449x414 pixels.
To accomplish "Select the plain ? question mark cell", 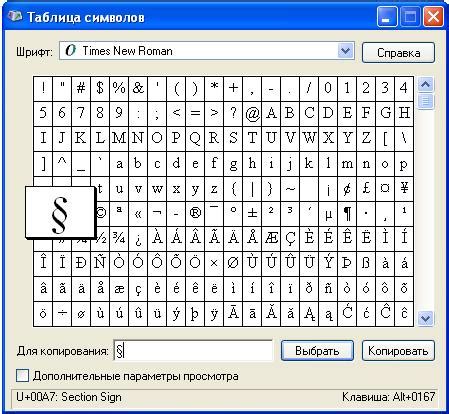I will click(233, 114).
